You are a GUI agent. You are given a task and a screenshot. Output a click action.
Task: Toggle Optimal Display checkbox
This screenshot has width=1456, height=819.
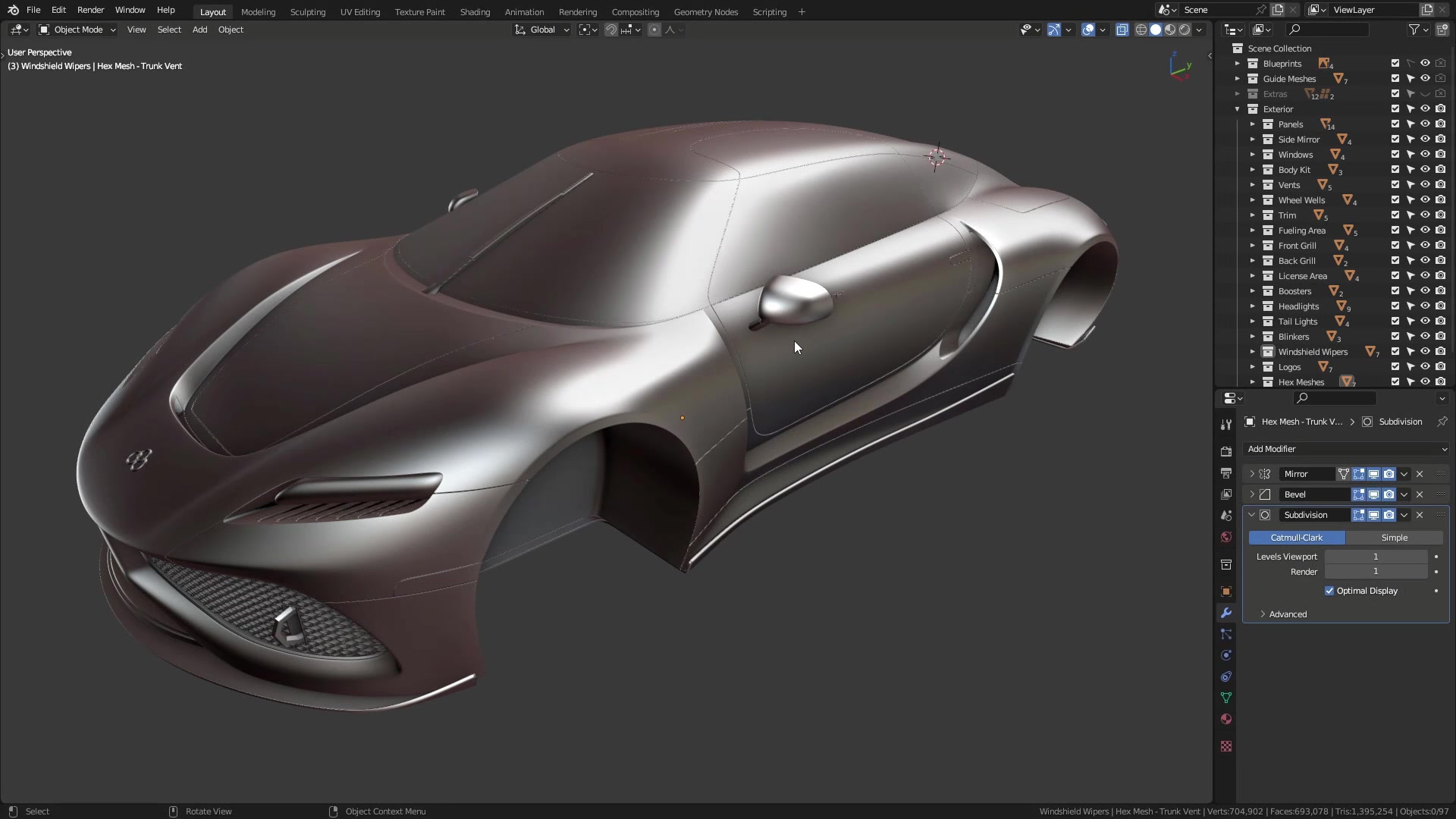coord(1329,591)
